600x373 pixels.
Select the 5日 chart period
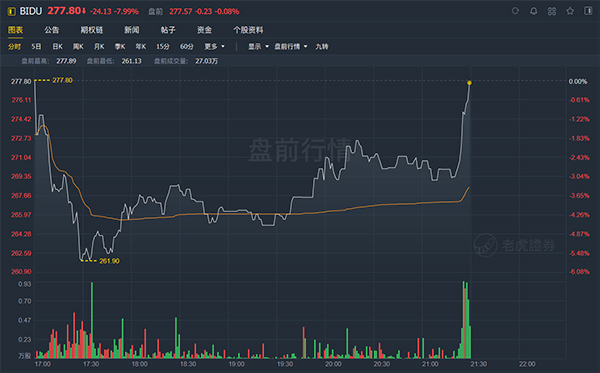36,47
